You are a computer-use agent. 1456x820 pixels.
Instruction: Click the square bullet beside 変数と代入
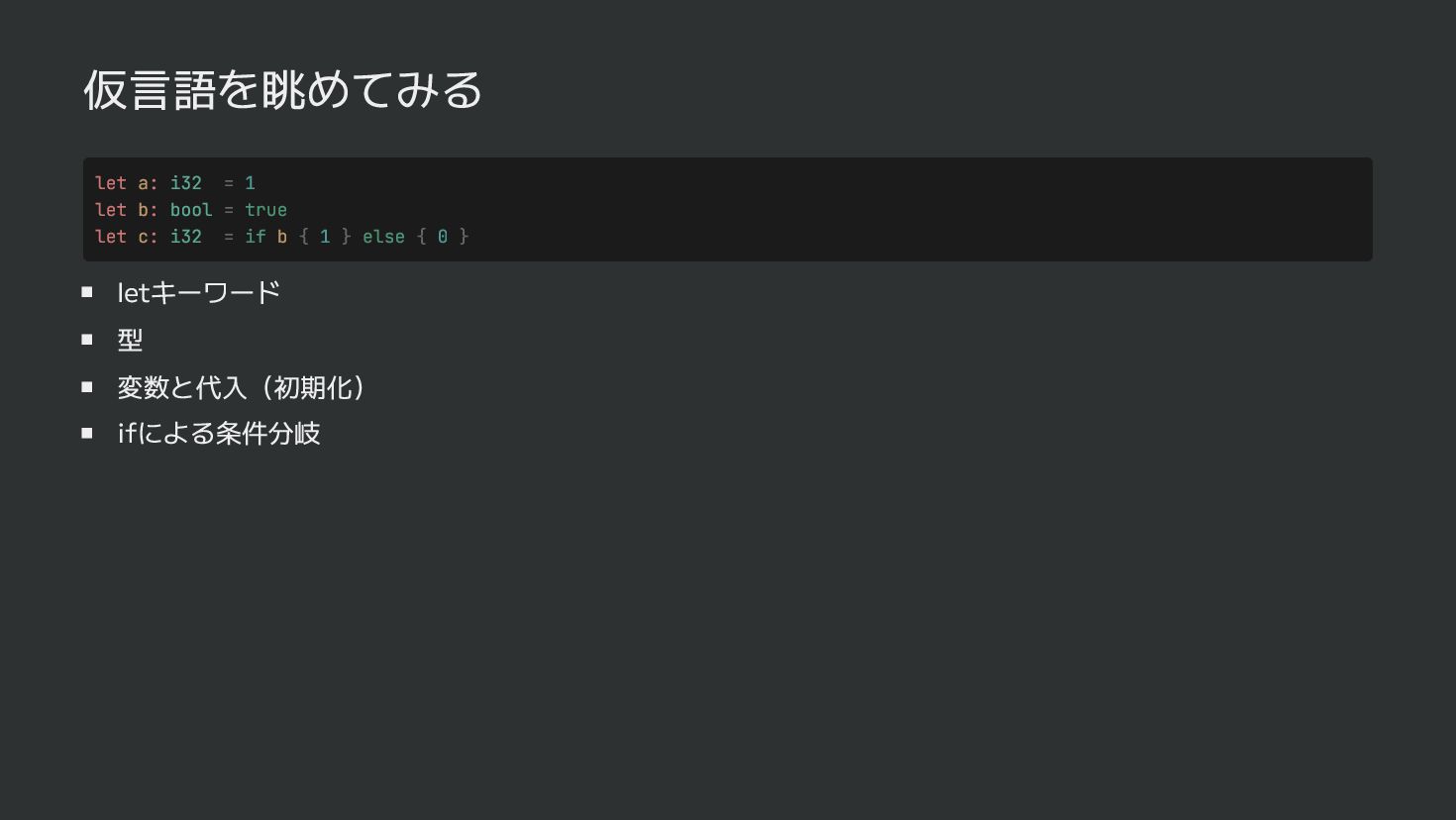click(87, 387)
